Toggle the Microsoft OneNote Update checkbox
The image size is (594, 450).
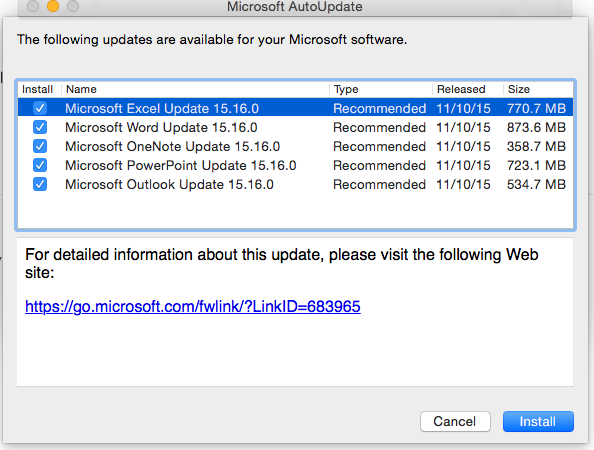(x=40, y=146)
